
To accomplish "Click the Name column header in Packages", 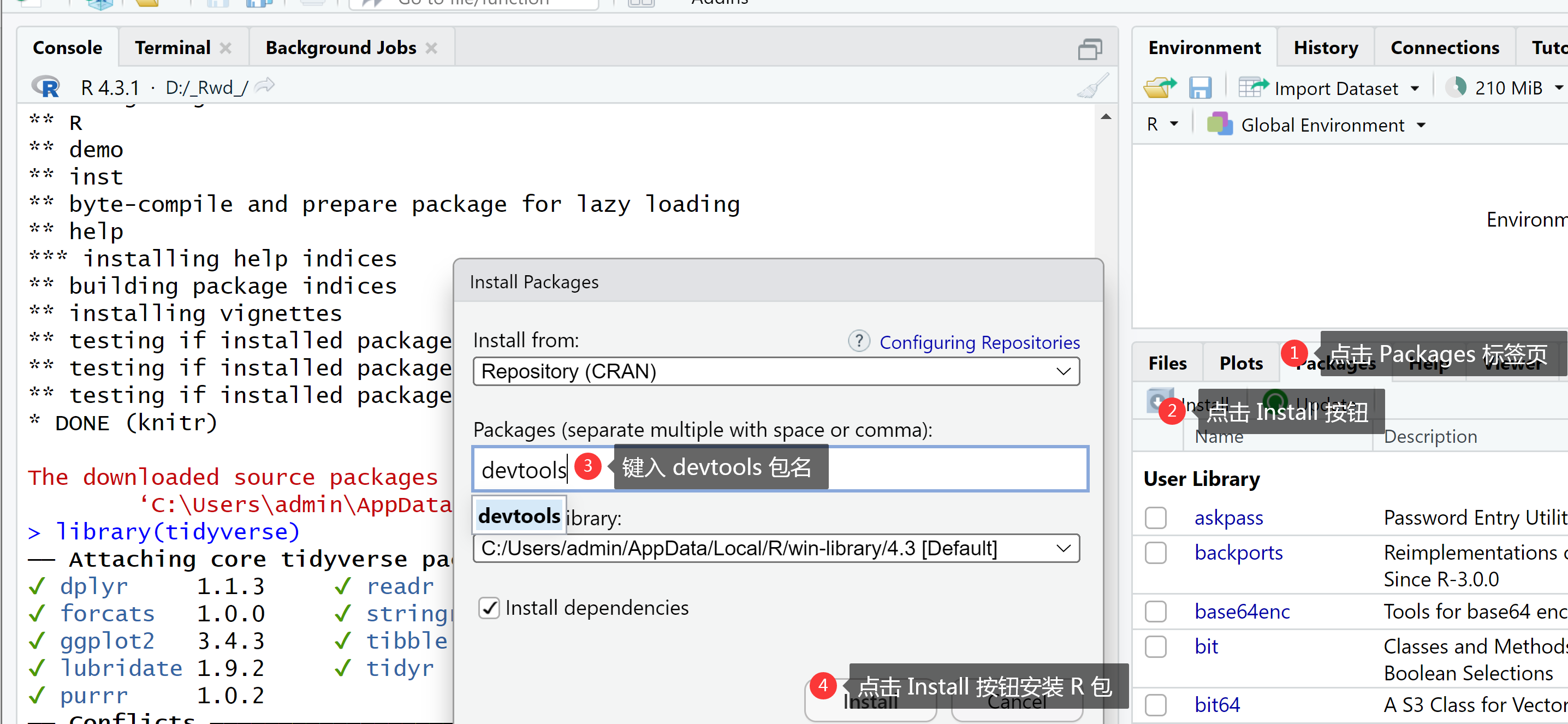I will (1219, 437).
